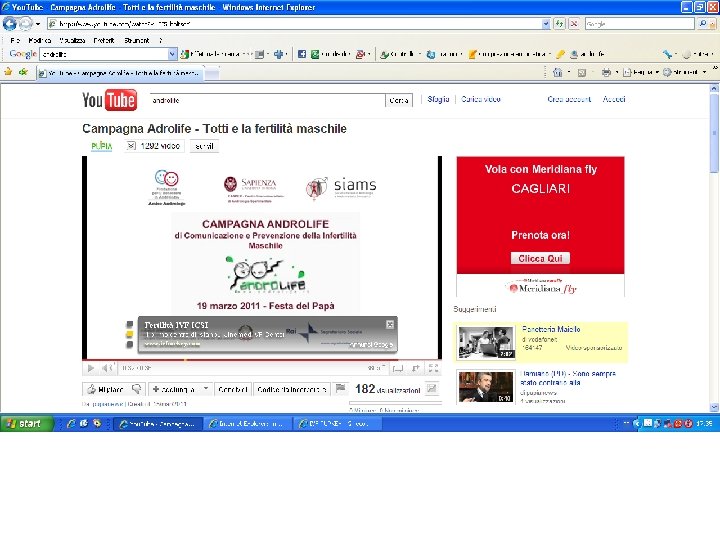Click the YouTube Cerca search button
The height and width of the screenshot is (540, 720).
(399, 100)
